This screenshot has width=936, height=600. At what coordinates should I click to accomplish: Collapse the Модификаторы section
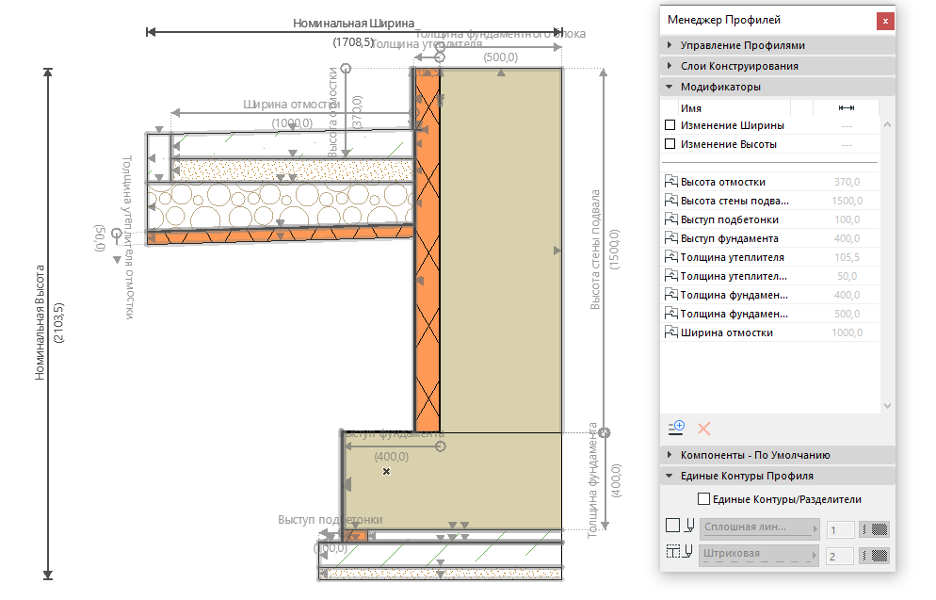[x=669, y=87]
